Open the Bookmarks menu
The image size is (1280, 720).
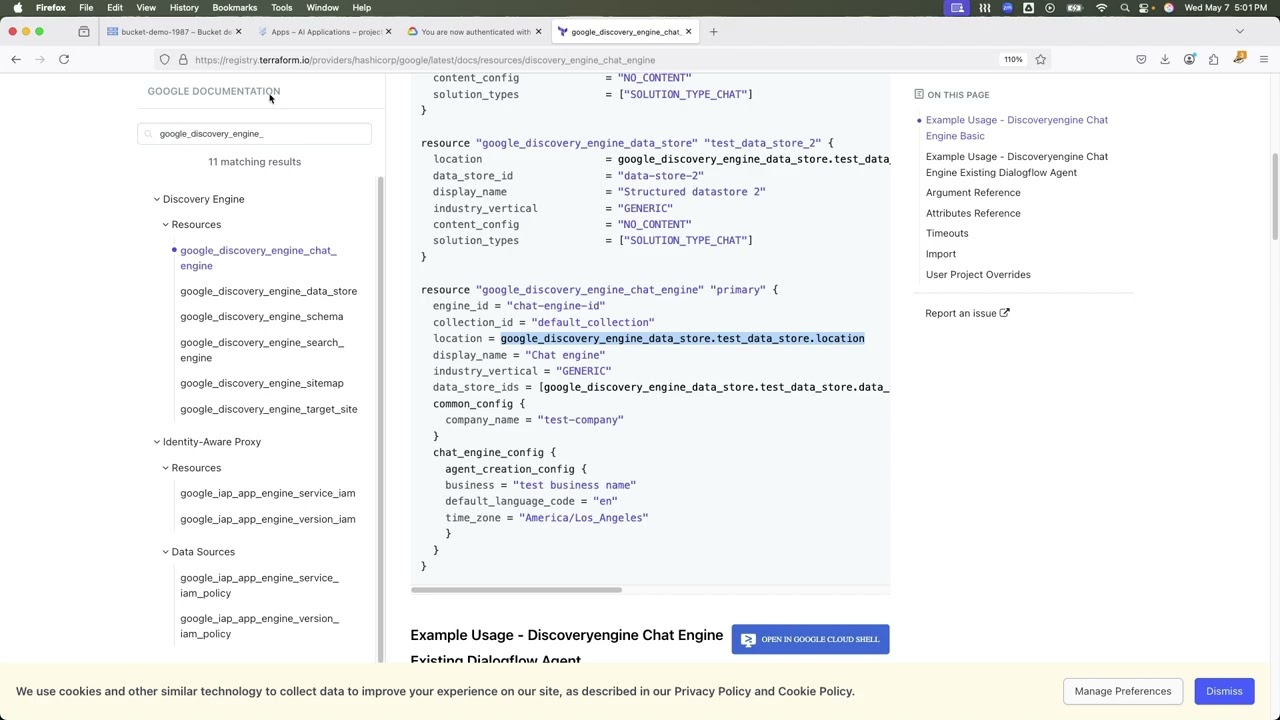click(234, 8)
